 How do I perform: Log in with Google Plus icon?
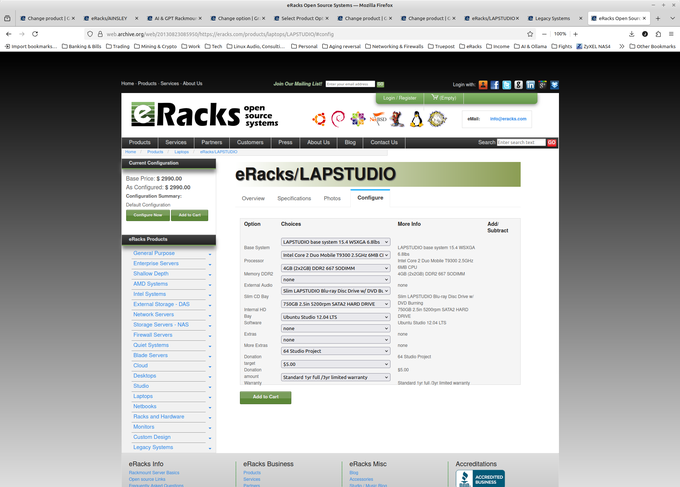(x=543, y=85)
